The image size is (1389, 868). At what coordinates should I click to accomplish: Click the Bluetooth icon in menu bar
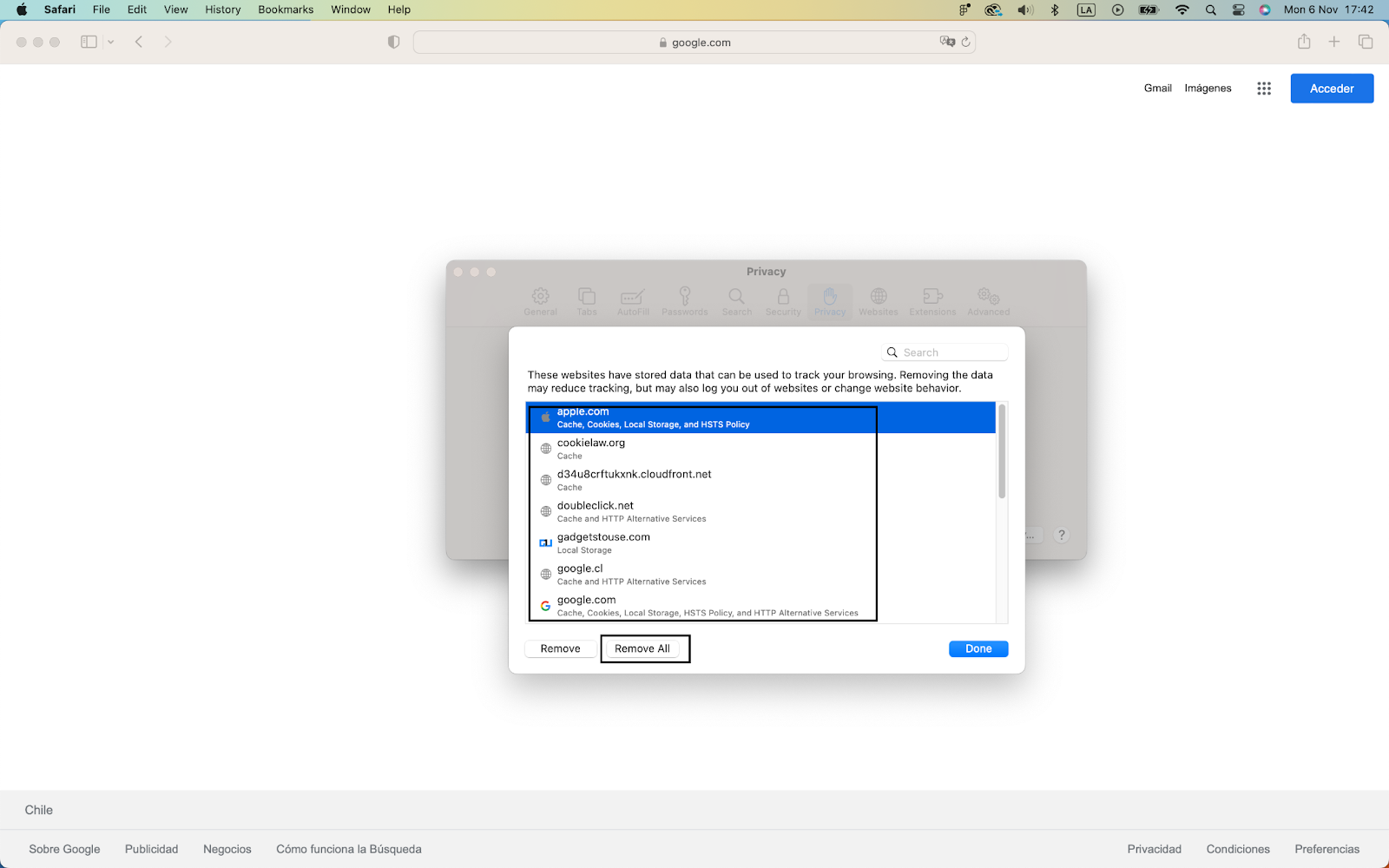pos(1055,10)
